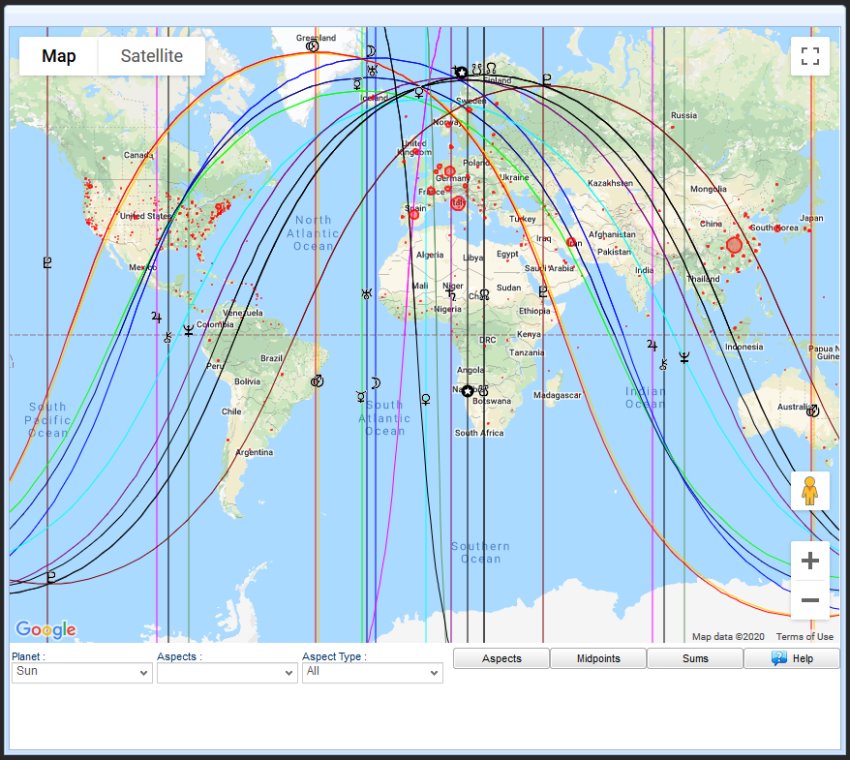Switch to Satellite map view
The image size is (850, 760).
pos(151,56)
